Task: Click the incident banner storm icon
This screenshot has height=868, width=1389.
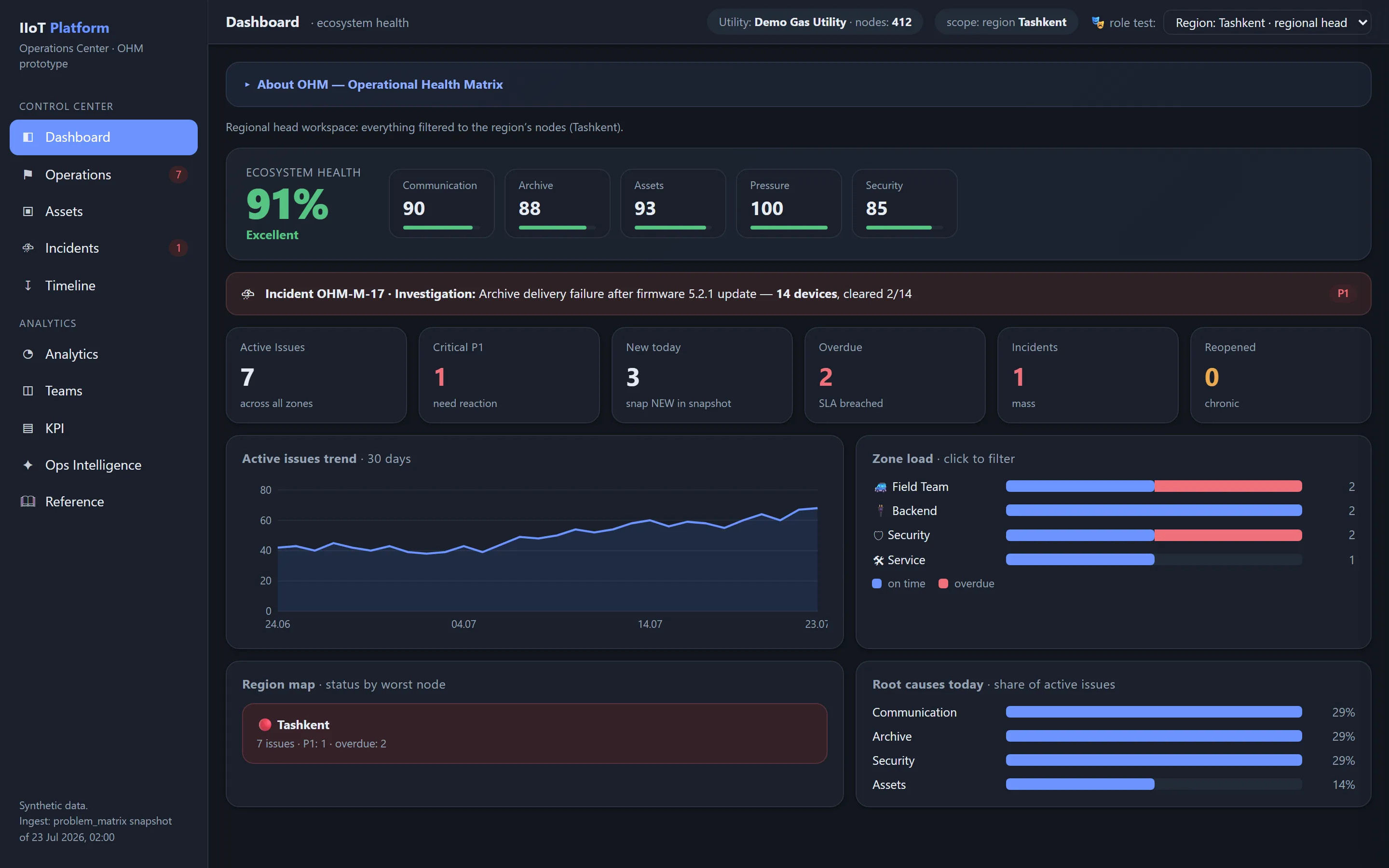Action: (x=248, y=294)
